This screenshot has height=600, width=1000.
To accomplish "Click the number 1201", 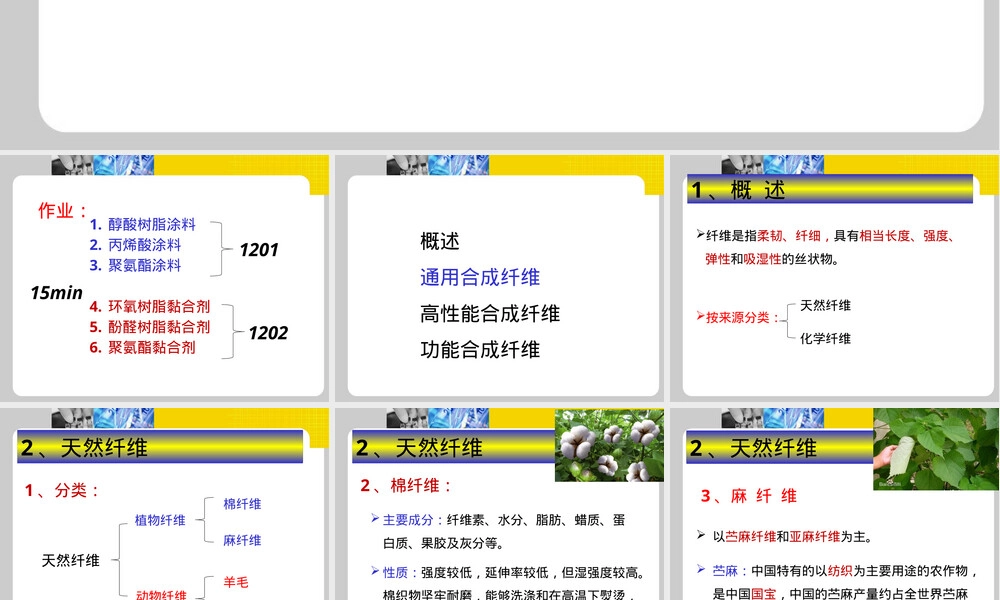I will click(x=259, y=250).
